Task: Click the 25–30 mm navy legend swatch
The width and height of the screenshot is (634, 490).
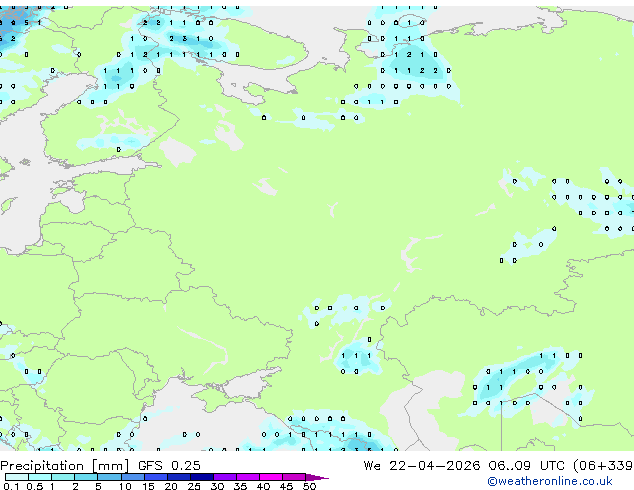Action: click(202, 477)
